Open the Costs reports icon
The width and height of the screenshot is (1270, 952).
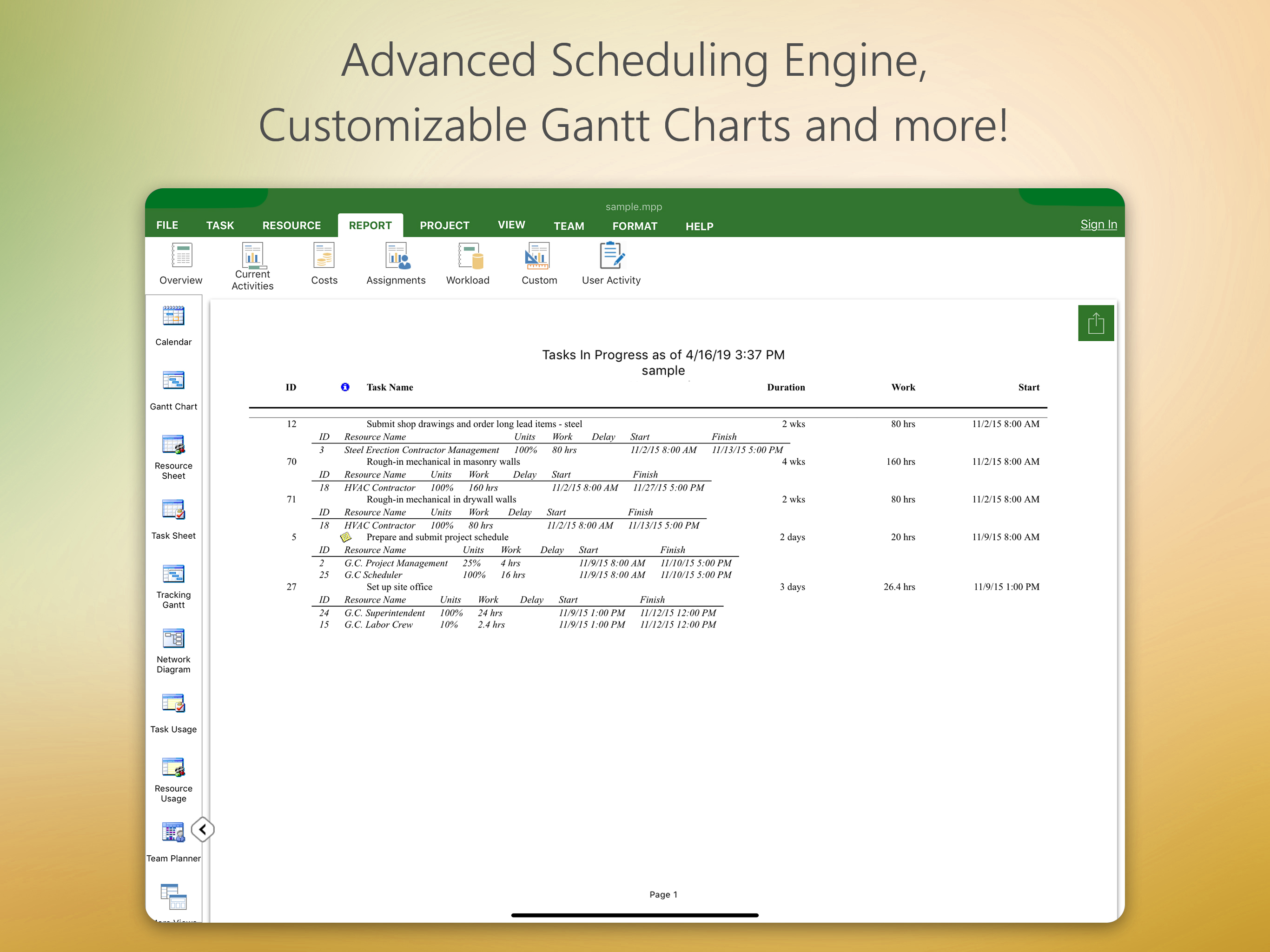[324, 264]
